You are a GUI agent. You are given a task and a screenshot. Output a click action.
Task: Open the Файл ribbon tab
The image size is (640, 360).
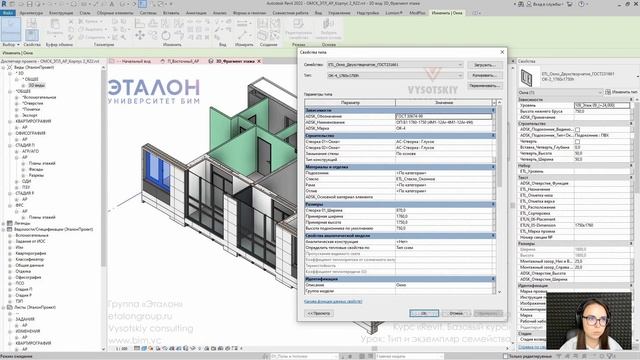tap(8, 13)
